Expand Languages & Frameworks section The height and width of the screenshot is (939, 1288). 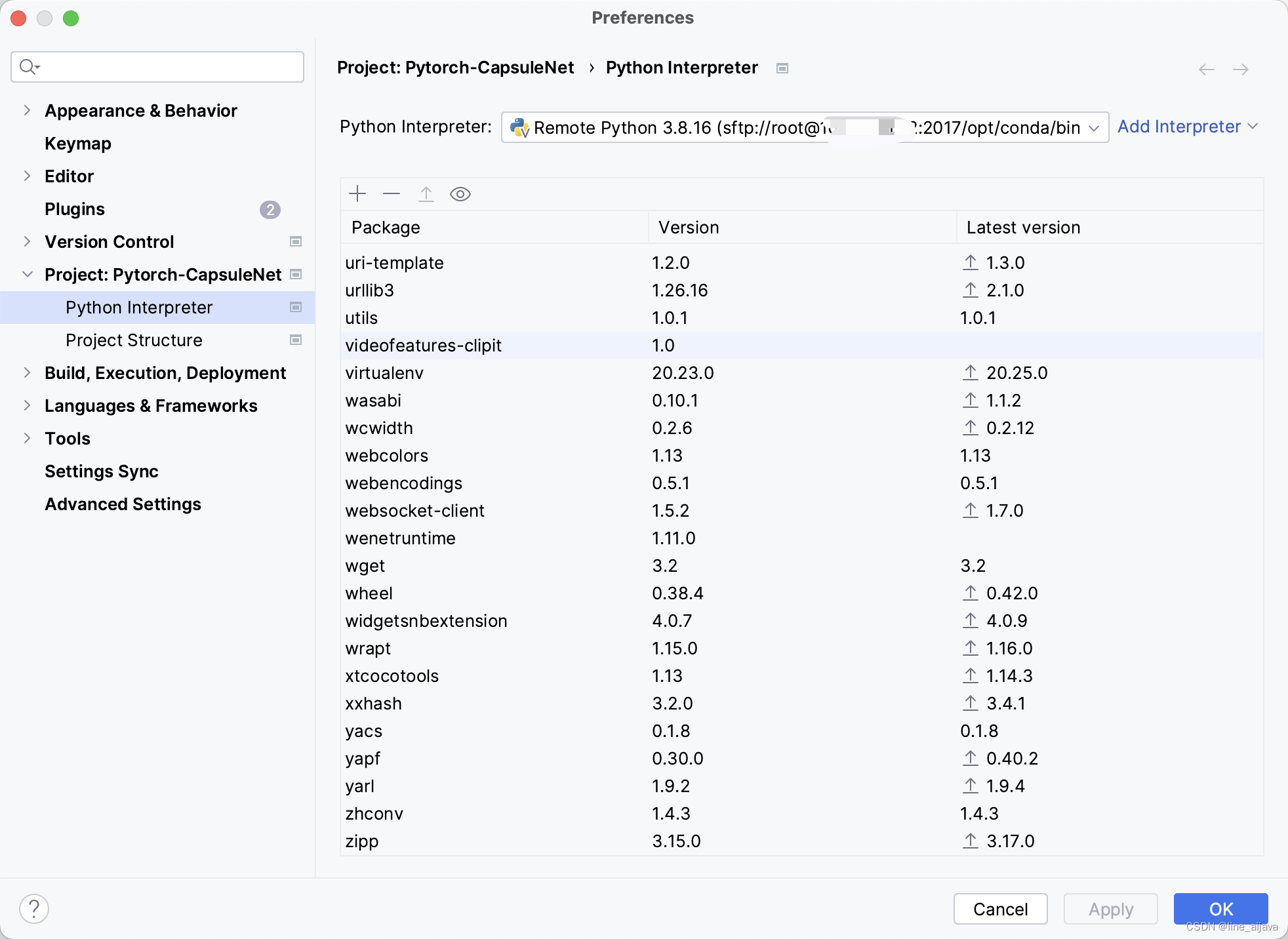[x=27, y=405]
